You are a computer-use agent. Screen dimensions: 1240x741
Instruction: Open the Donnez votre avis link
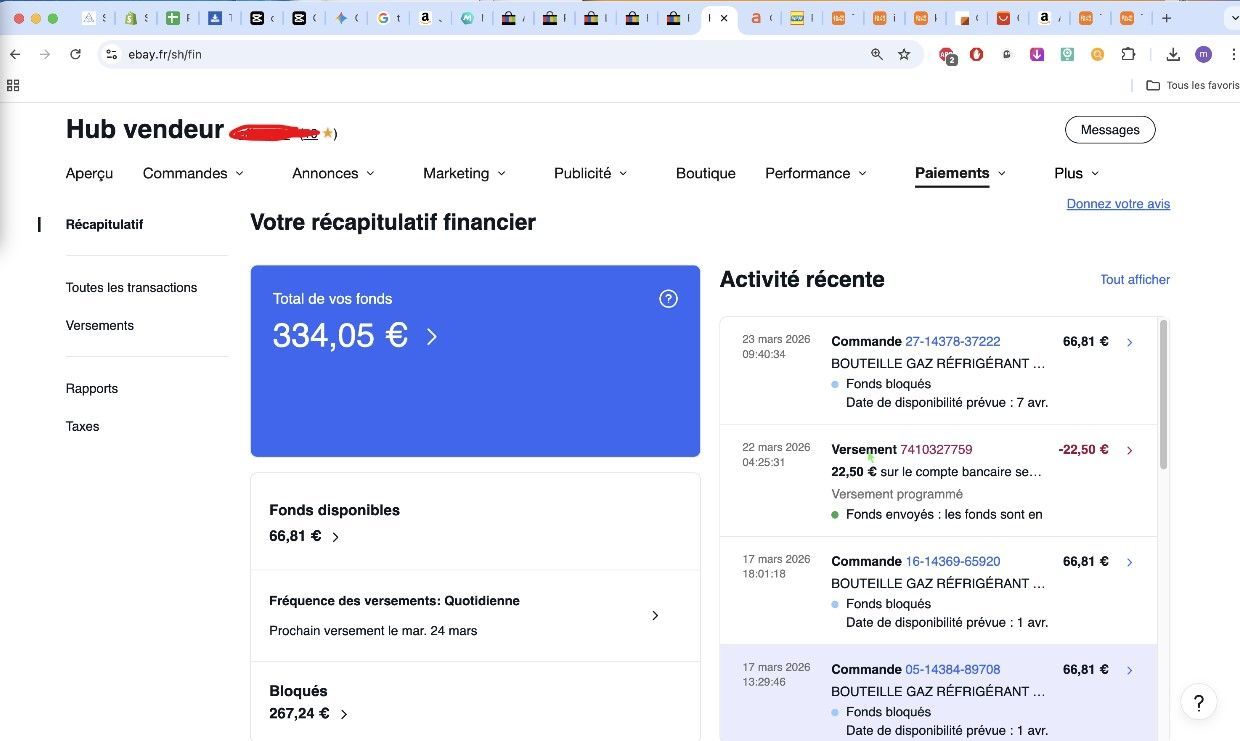click(1118, 204)
